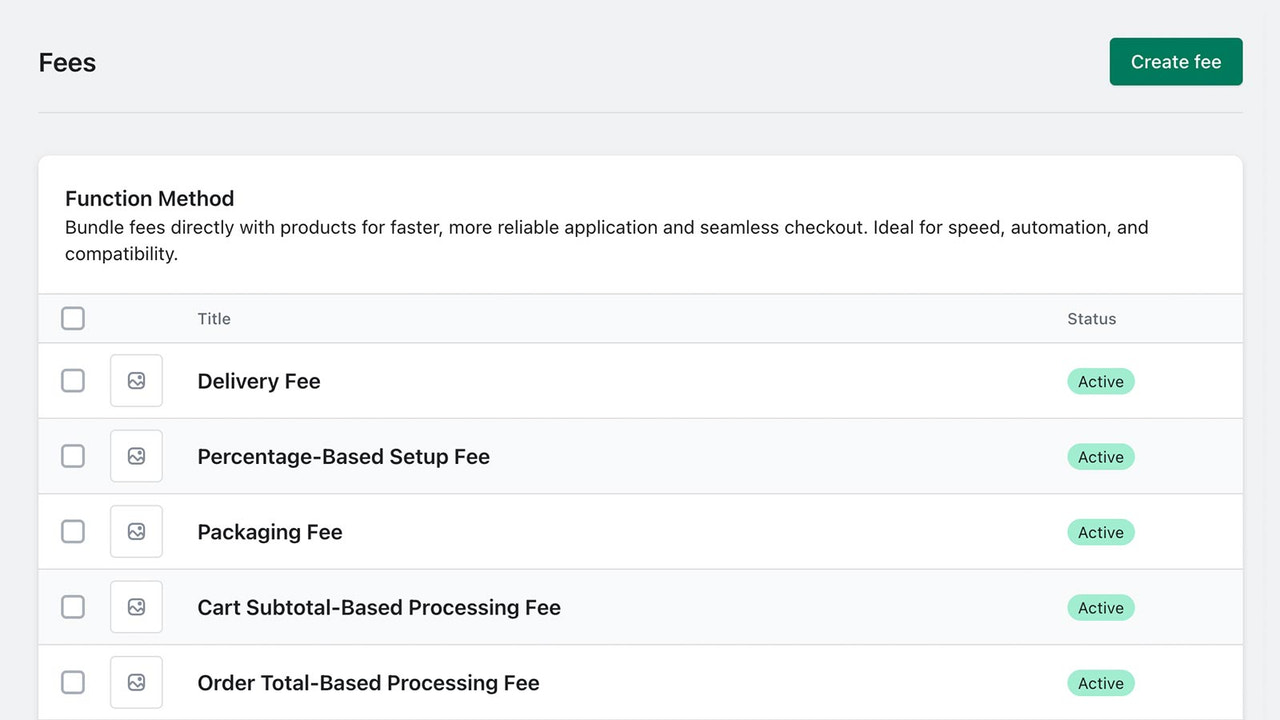Open the Percentage-Based Setup Fee entry
The width and height of the screenshot is (1280, 720).
point(343,456)
